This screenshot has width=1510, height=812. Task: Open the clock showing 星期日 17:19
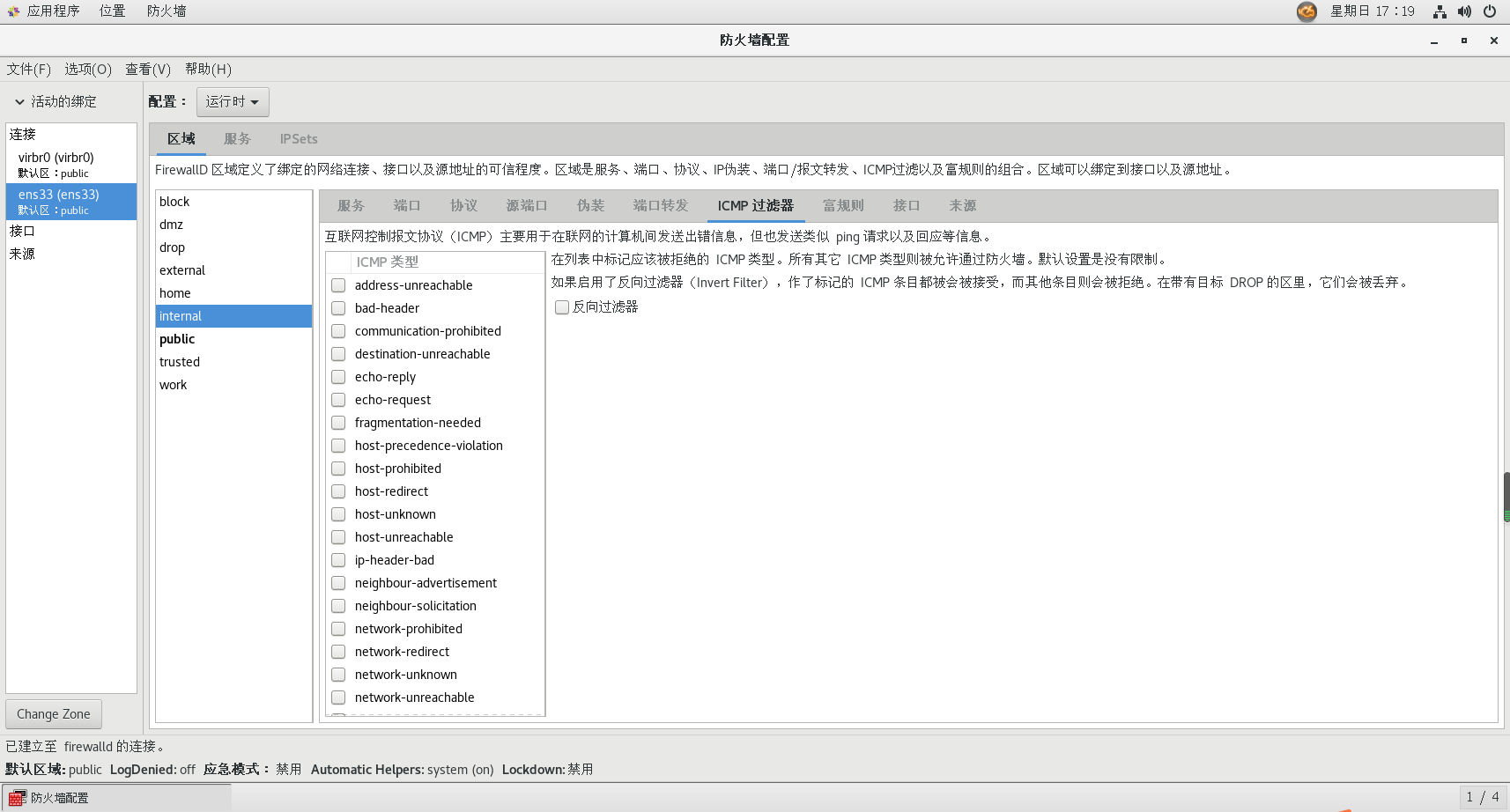(1373, 11)
